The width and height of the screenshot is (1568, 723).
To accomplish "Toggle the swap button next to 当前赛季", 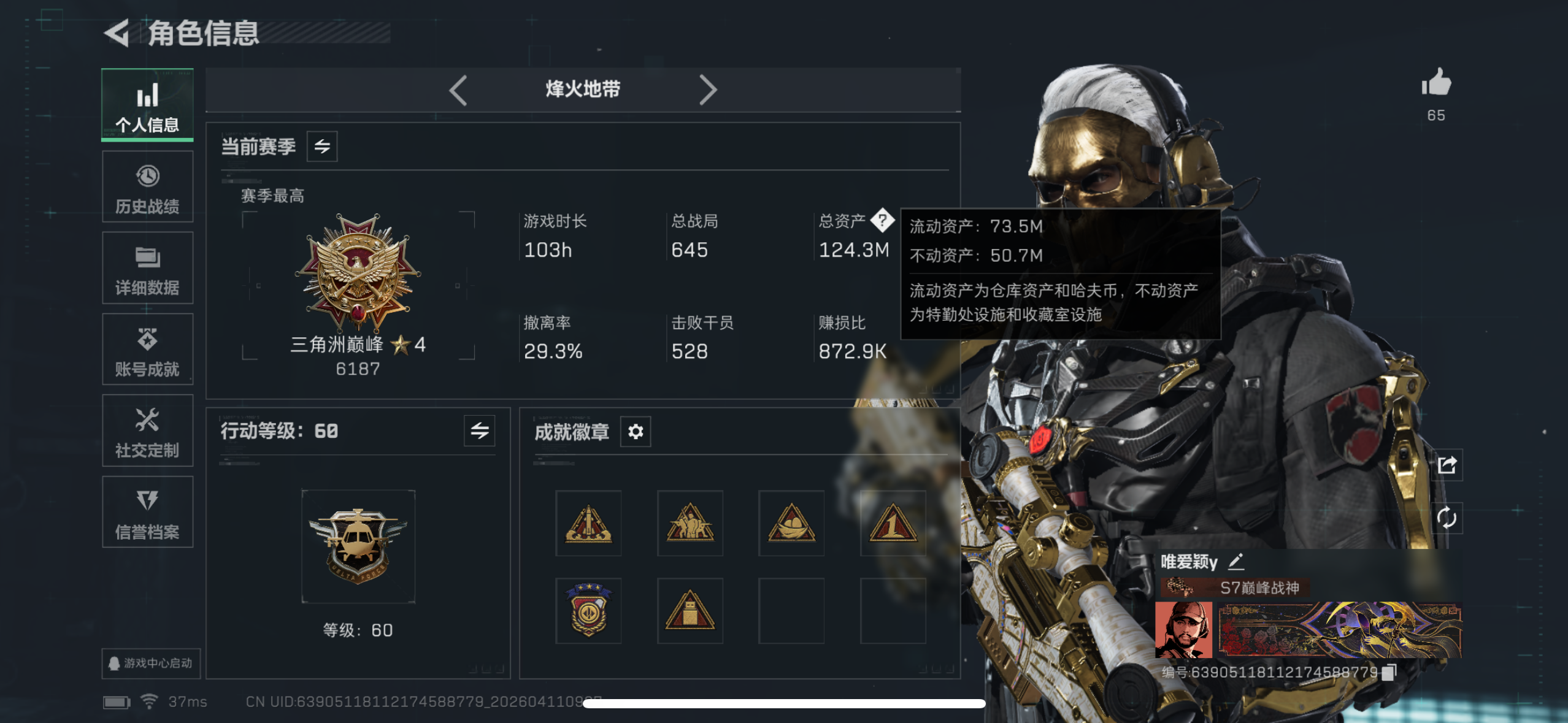I will coord(322,147).
